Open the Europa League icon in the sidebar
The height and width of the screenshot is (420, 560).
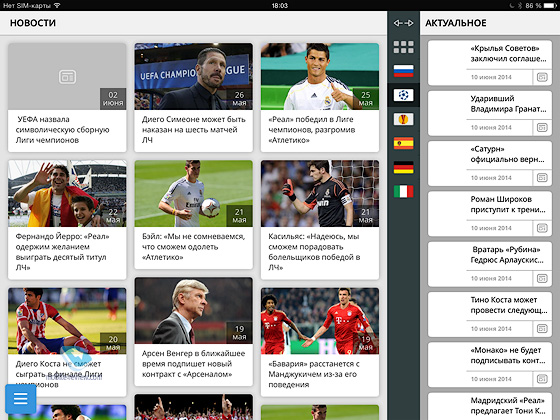pos(404,119)
